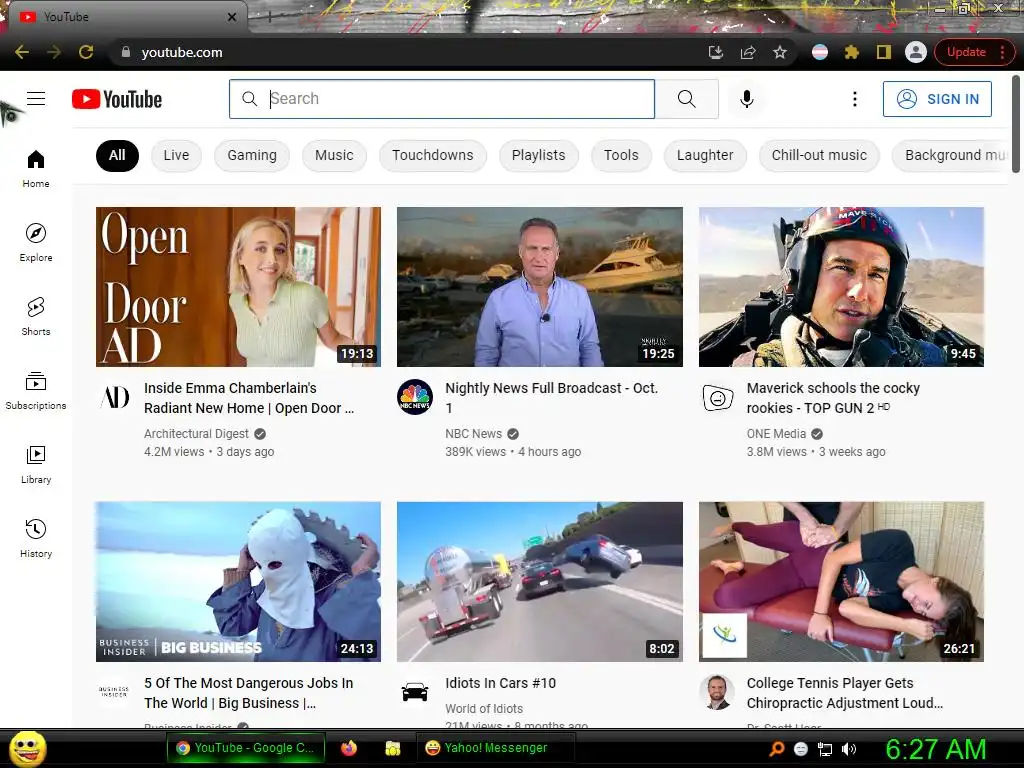Click Maverick schools the cocky rookies title

click(833, 398)
